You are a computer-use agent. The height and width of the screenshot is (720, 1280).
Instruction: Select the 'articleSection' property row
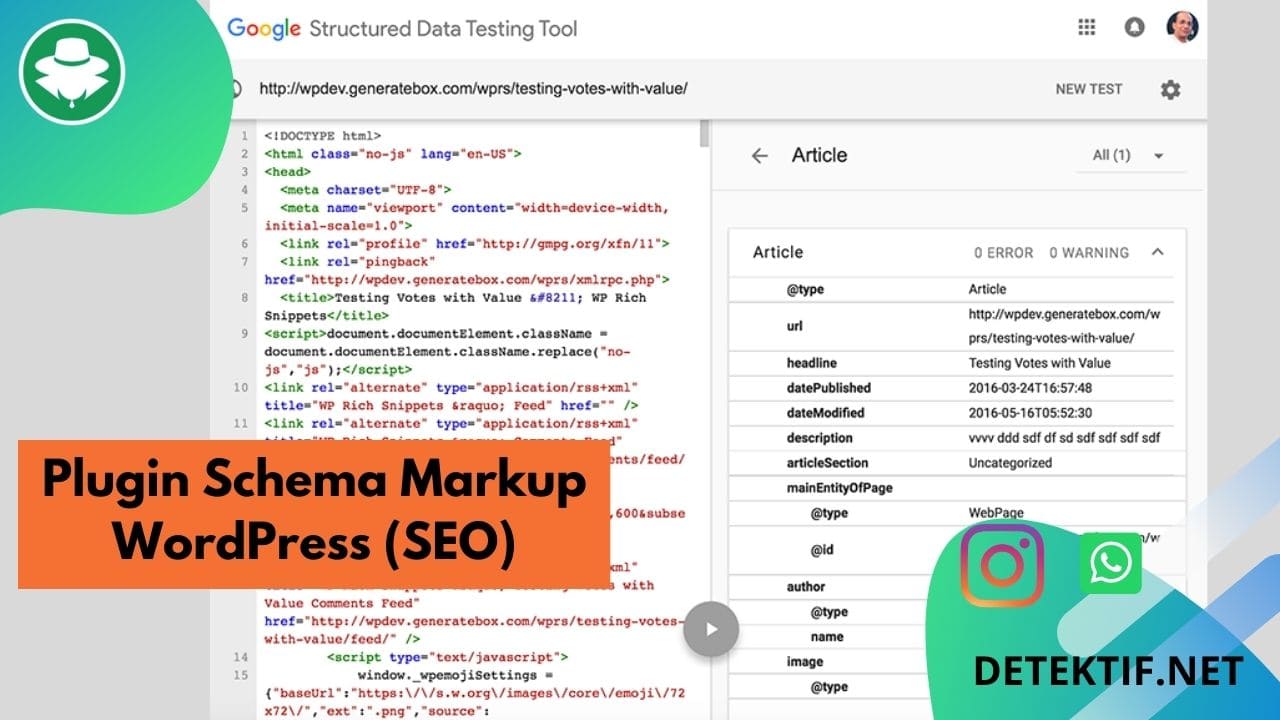(950, 463)
